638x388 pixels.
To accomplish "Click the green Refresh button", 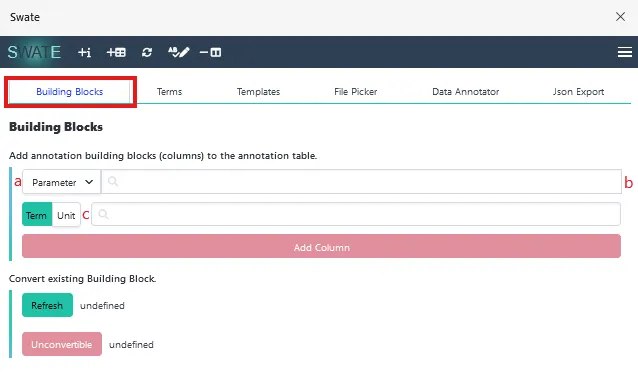I will coord(48,305).
